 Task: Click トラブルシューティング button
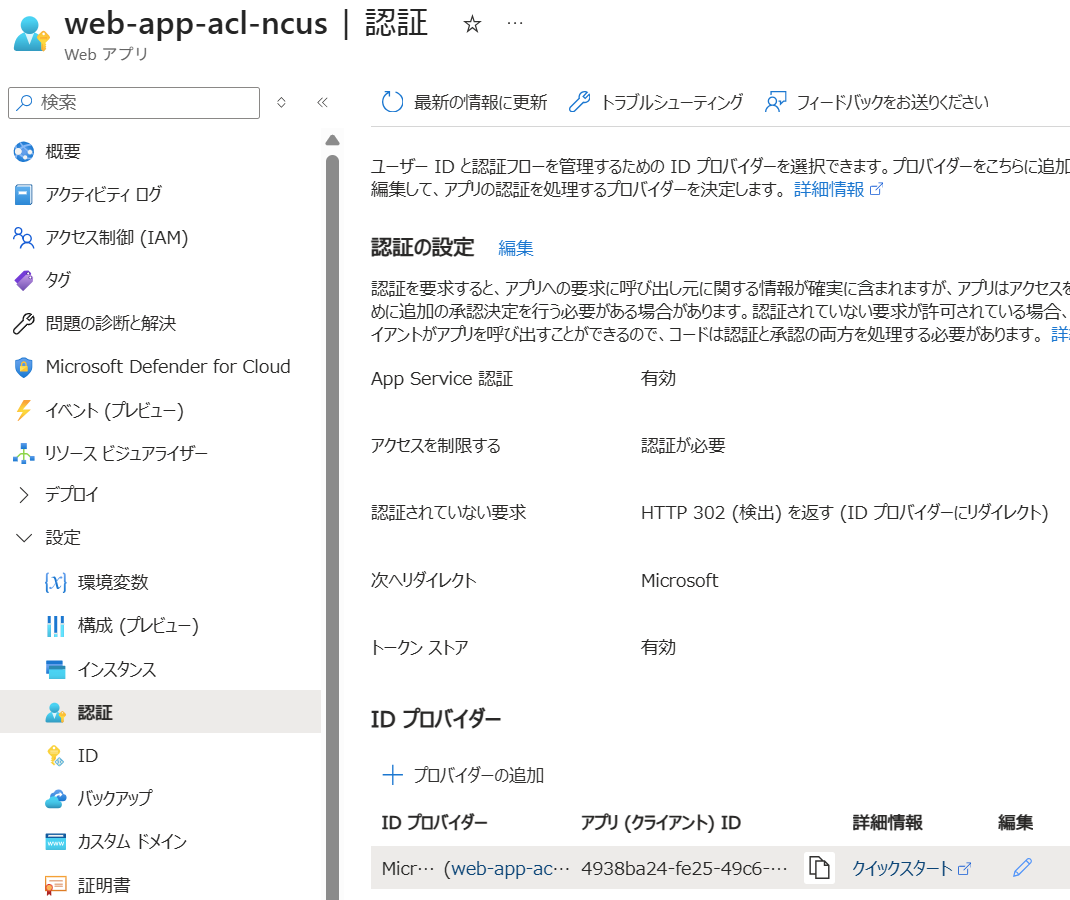(x=656, y=102)
